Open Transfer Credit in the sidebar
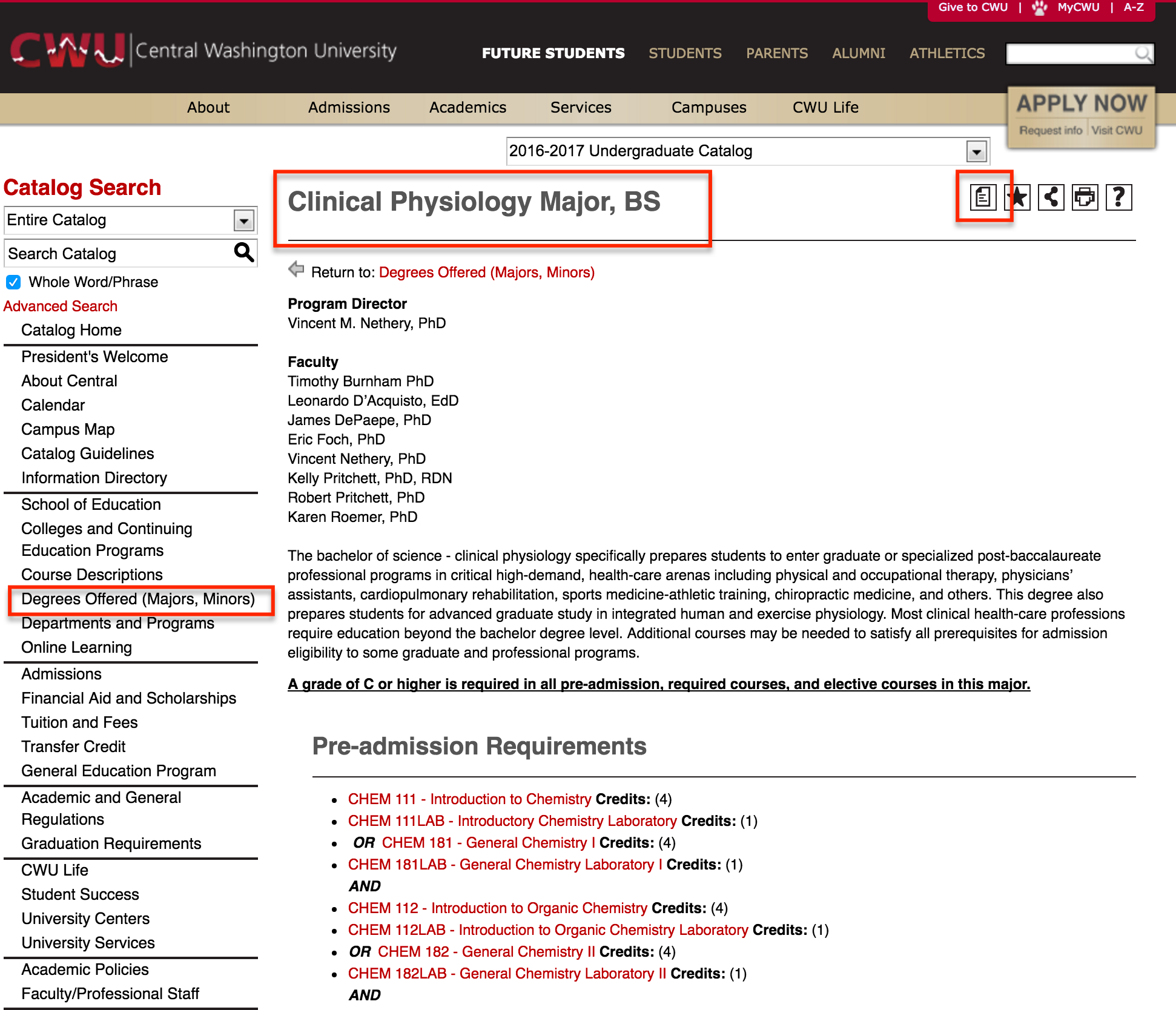The height and width of the screenshot is (1010, 1176). tap(73, 747)
